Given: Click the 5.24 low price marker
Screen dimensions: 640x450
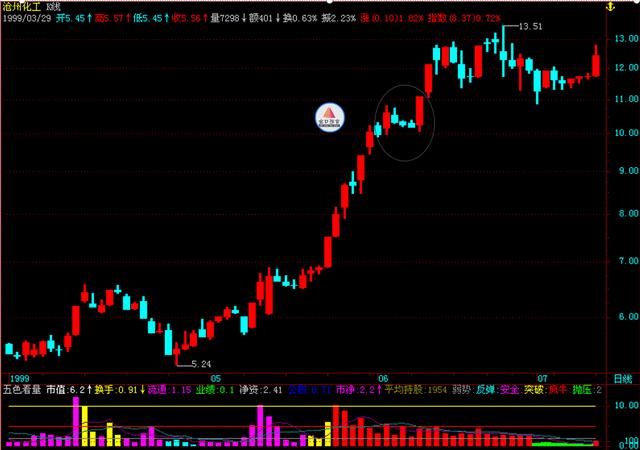Looking at the screenshot, I should pyautogui.click(x=200, y=364).
